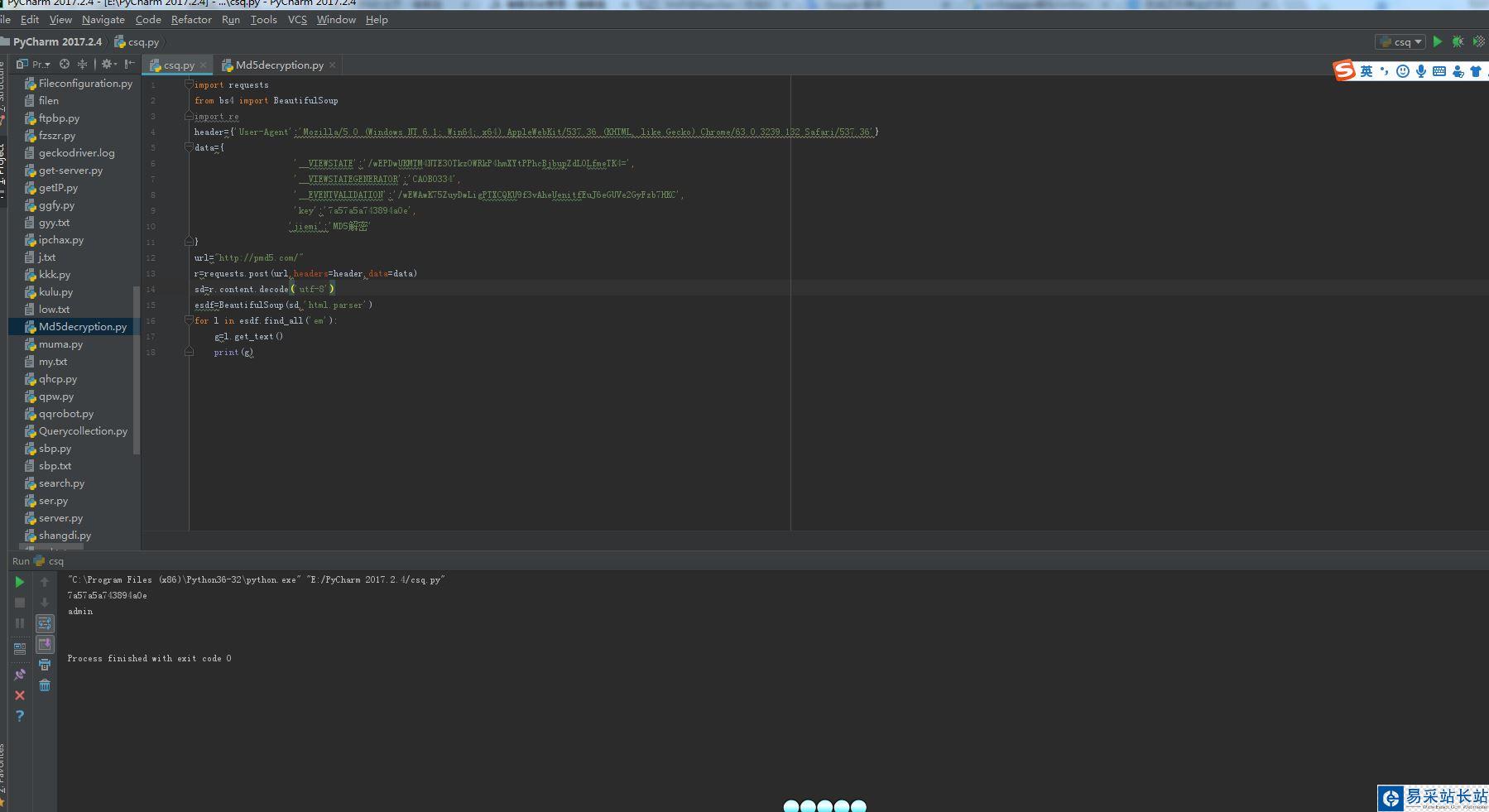
Task: Select Querycollection.py in the project tree
Action: (x=76, y=430)
